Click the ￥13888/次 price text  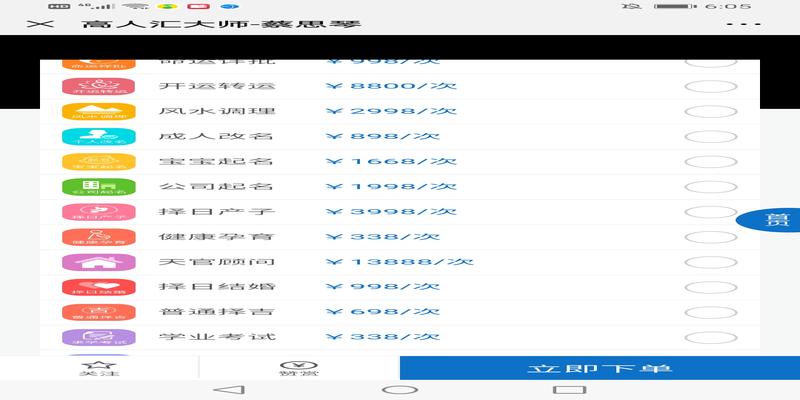pos(400,262)
